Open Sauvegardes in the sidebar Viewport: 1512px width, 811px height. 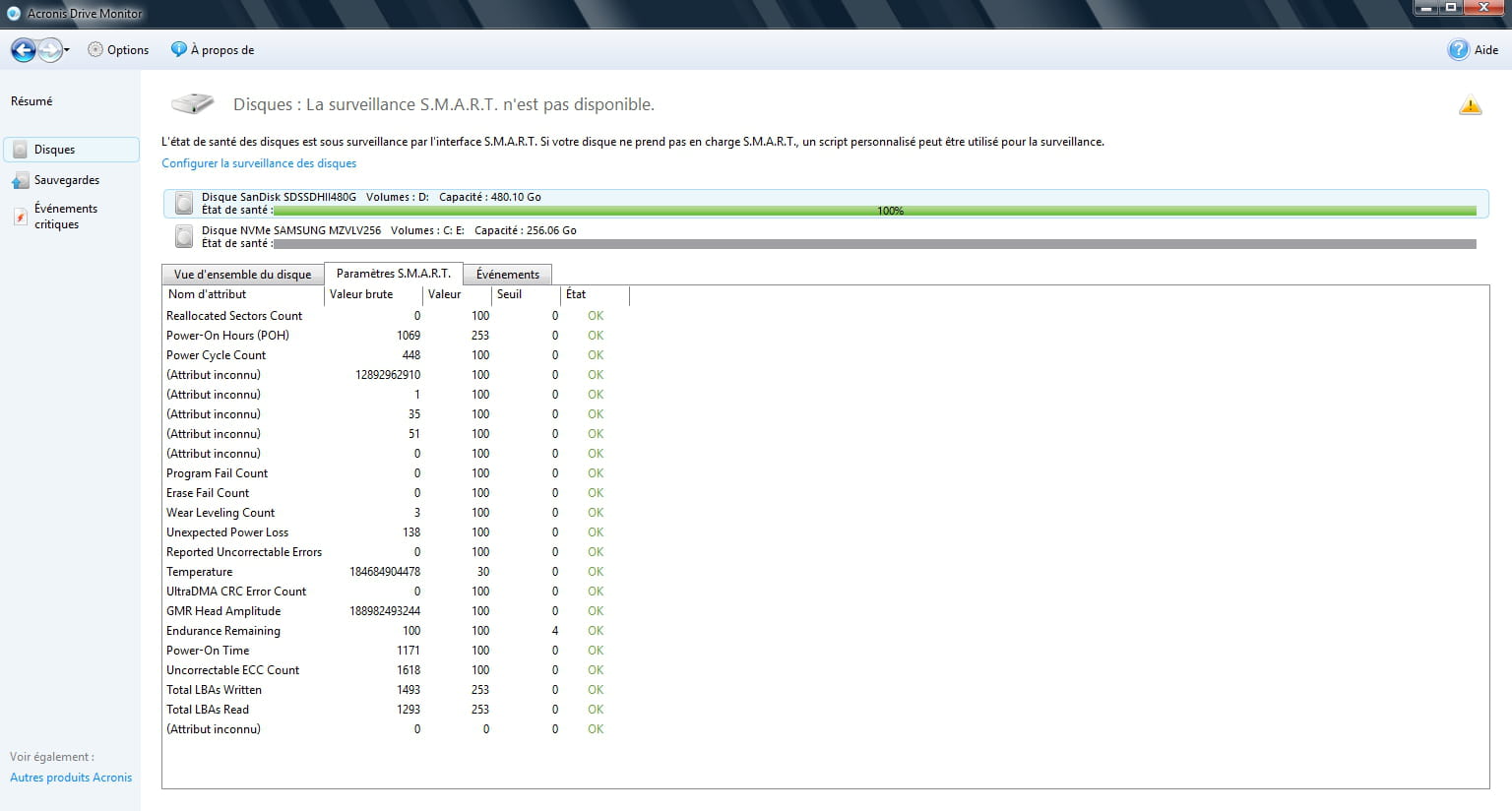point(66,180)
